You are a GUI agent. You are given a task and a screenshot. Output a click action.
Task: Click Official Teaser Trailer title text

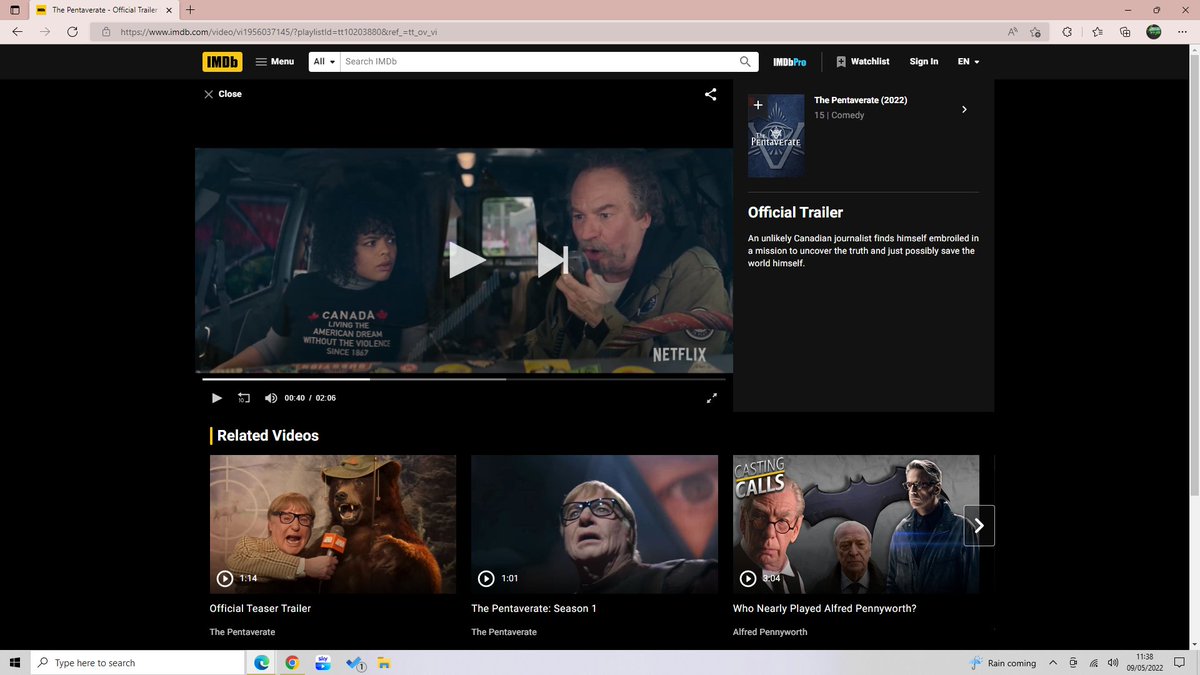[x=260, y=608]
